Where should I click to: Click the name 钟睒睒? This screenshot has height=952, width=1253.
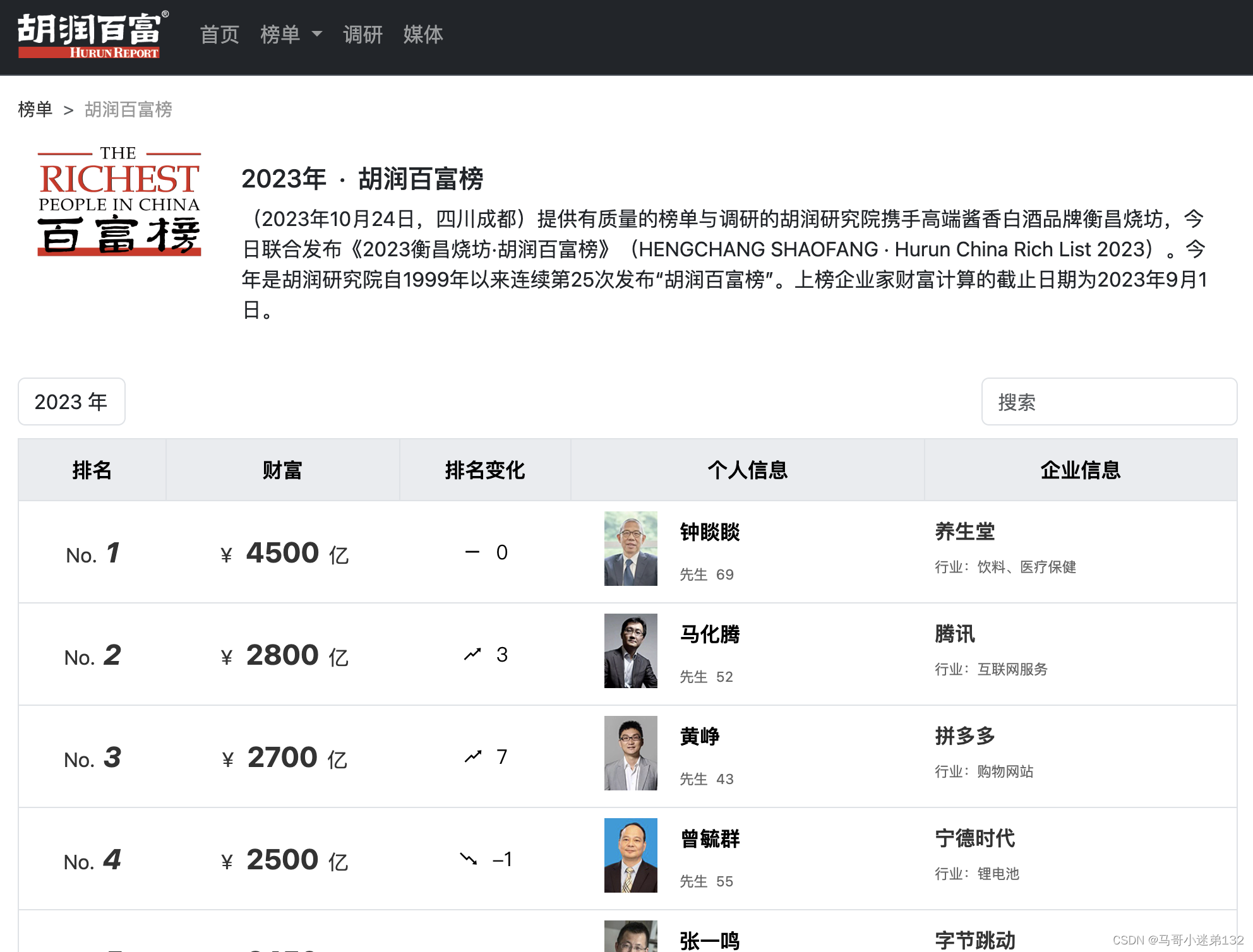(710, 532)
